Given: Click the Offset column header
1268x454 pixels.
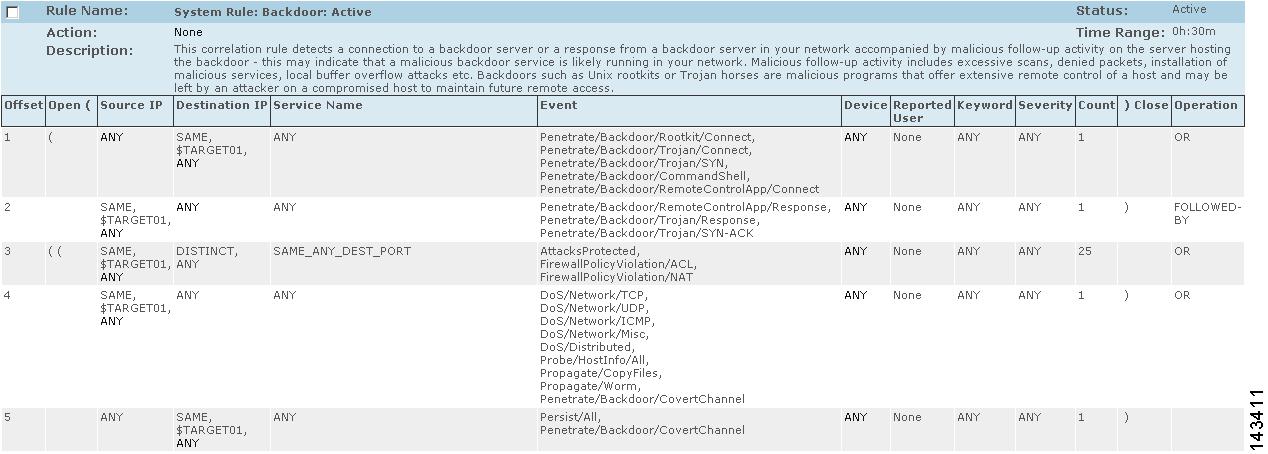Looking at the screenshot, I should pyautogui.click(x=23, y=105).
